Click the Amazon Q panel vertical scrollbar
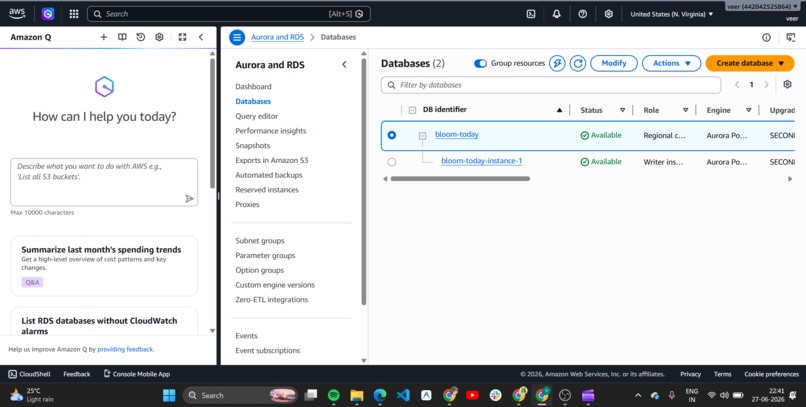806x407 pixels. pyautogui.click(x=212, y=123)
